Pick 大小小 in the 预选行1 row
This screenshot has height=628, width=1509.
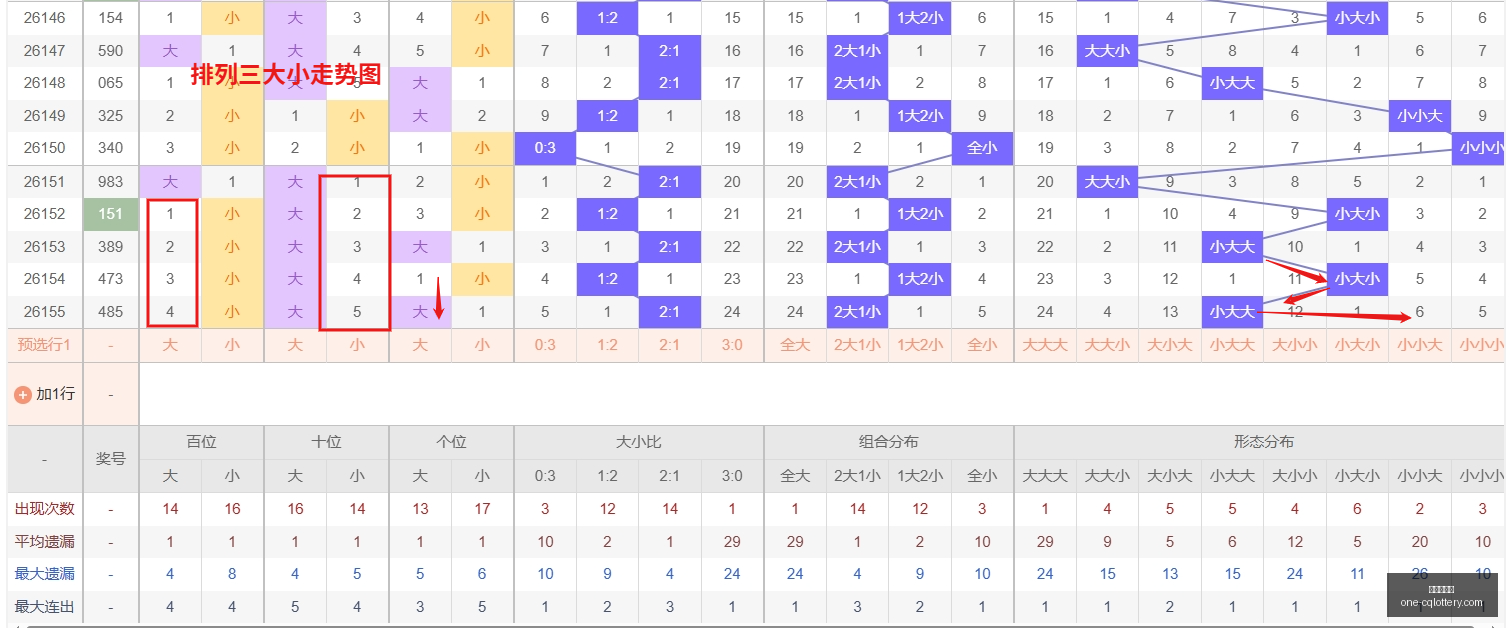tap(1295, 345)
